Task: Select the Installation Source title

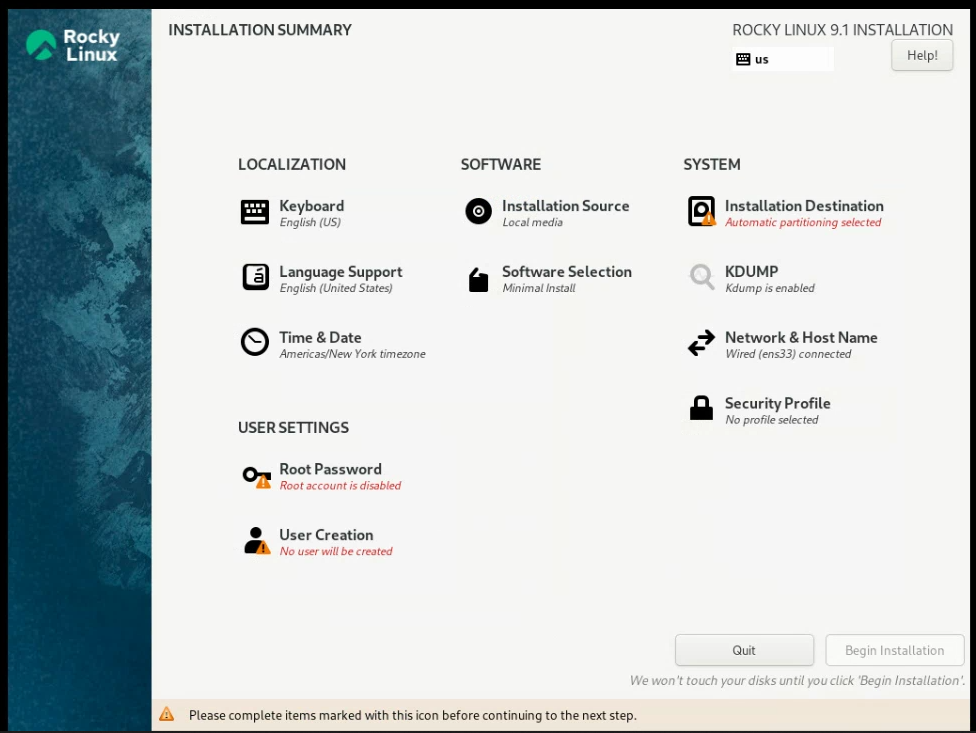Action: coord(565,206)
